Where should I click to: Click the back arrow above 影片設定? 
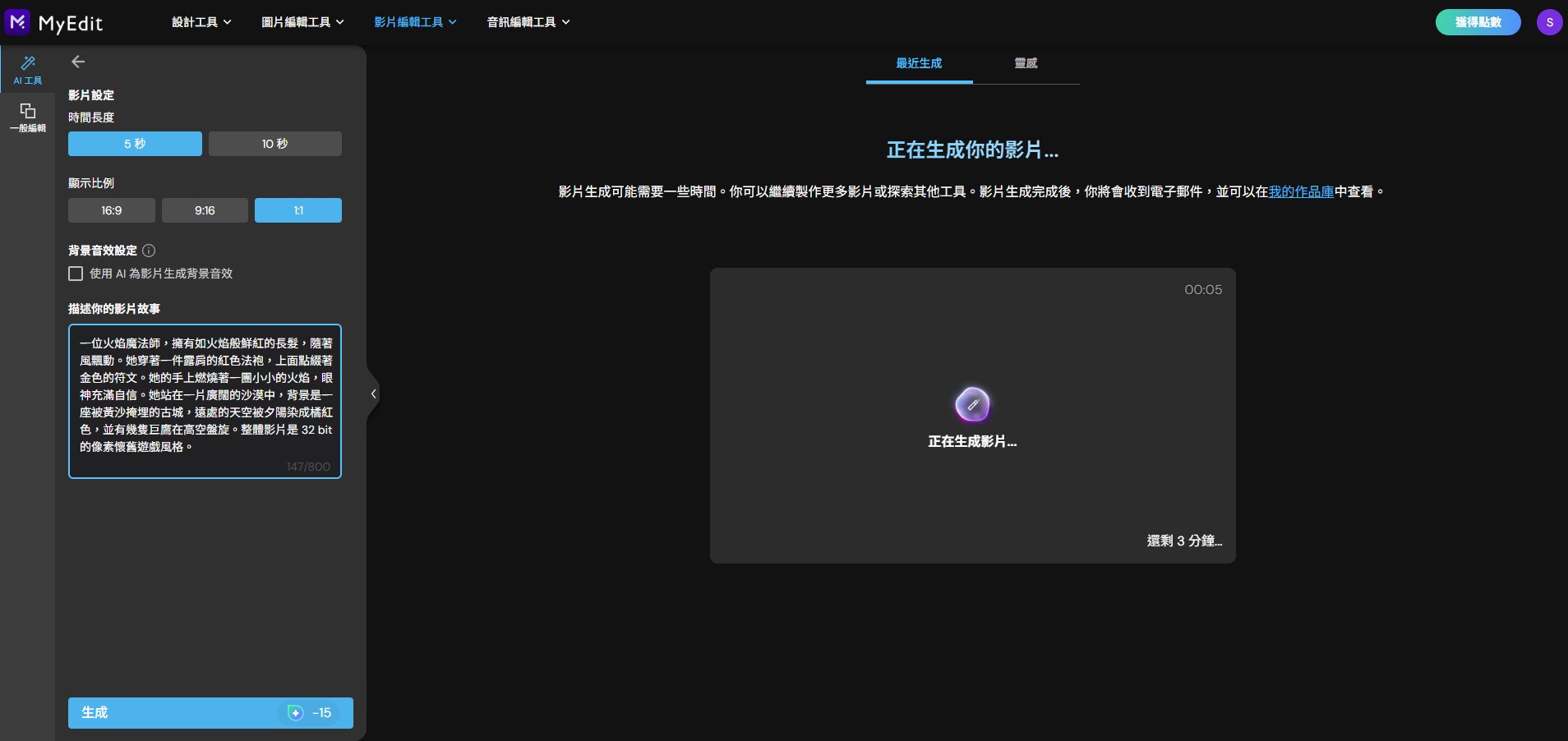(x=78, y=62)
